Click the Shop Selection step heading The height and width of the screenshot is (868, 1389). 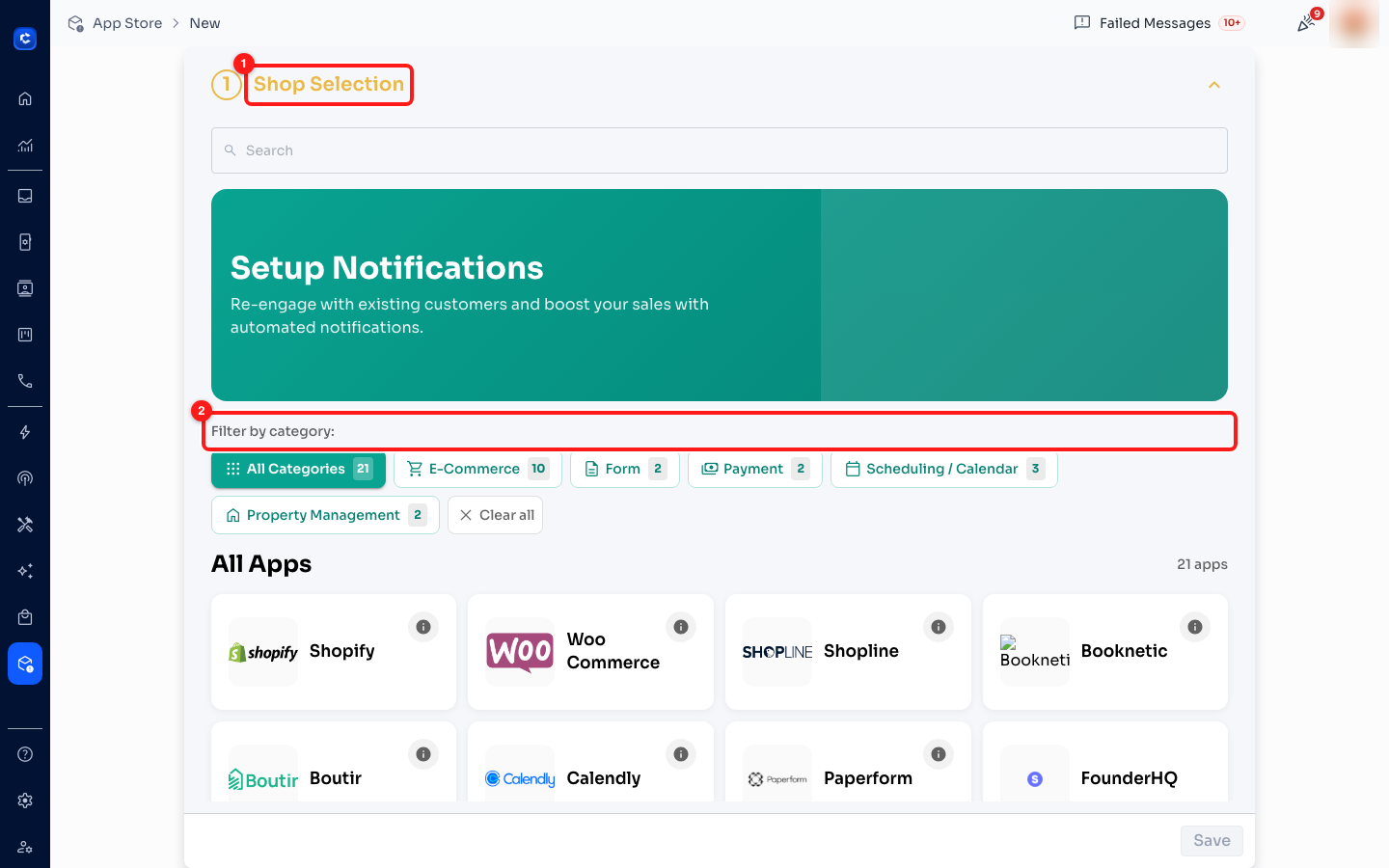click(x=329, y=84)
